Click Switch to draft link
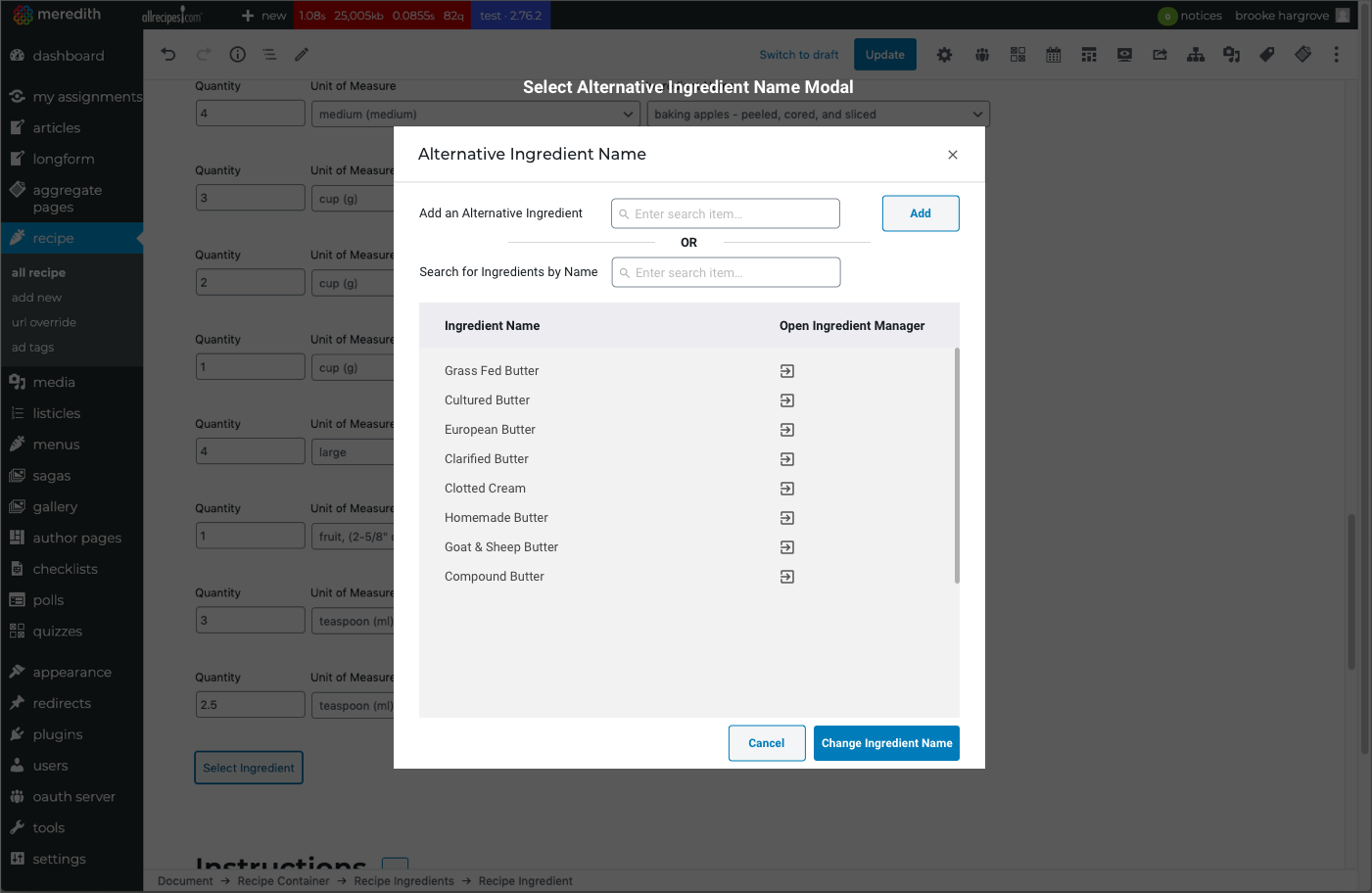1372x893 pixels. (799, 55)
